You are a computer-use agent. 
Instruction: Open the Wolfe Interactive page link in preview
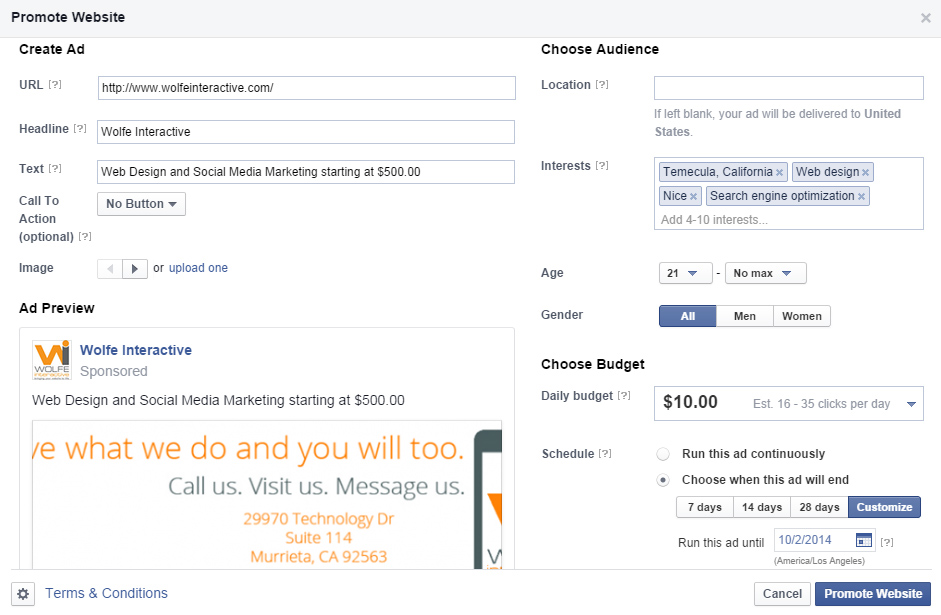(x=136, y=350)
